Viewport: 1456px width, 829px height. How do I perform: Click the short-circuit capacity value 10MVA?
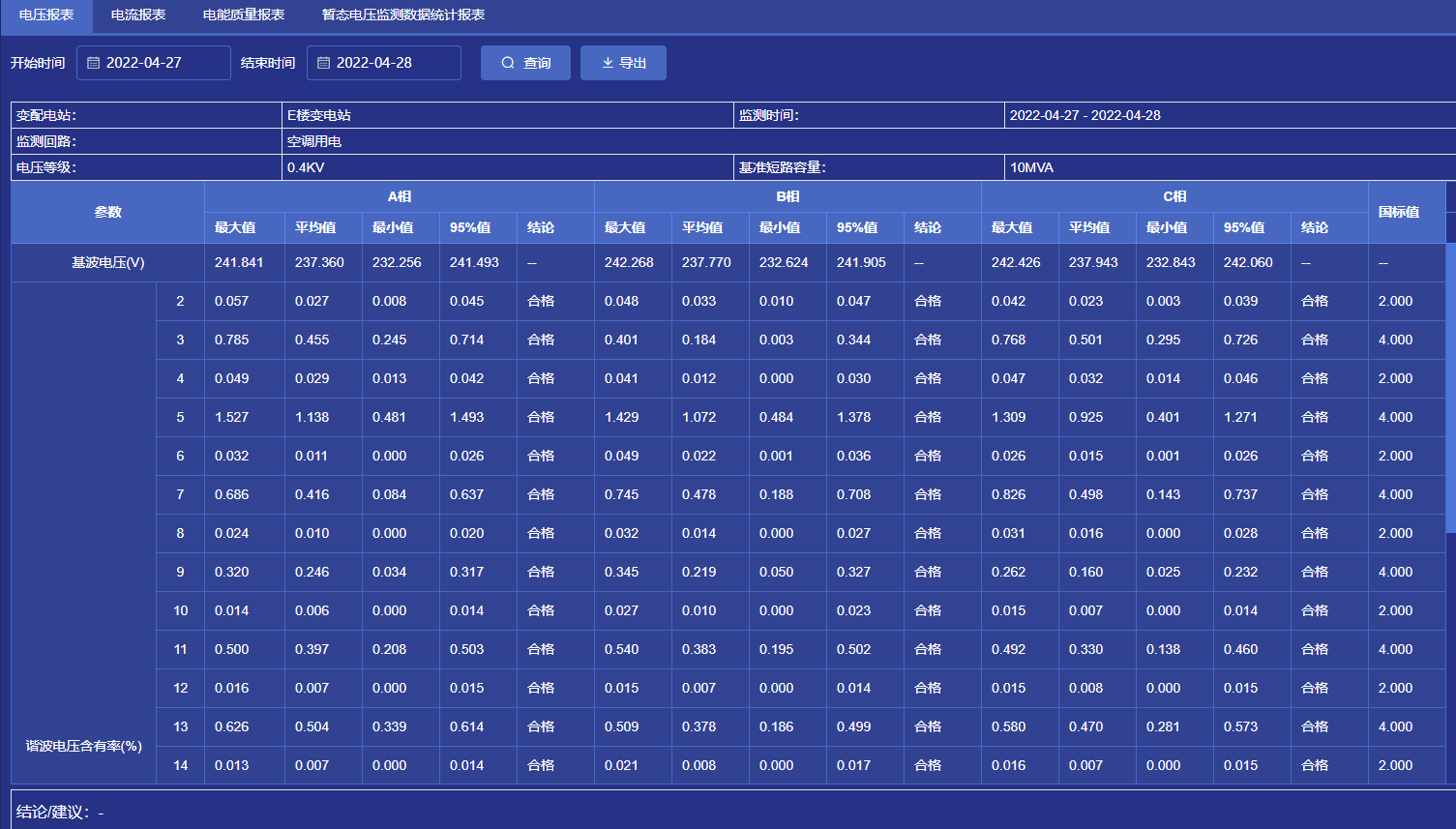pos(1031,167)
